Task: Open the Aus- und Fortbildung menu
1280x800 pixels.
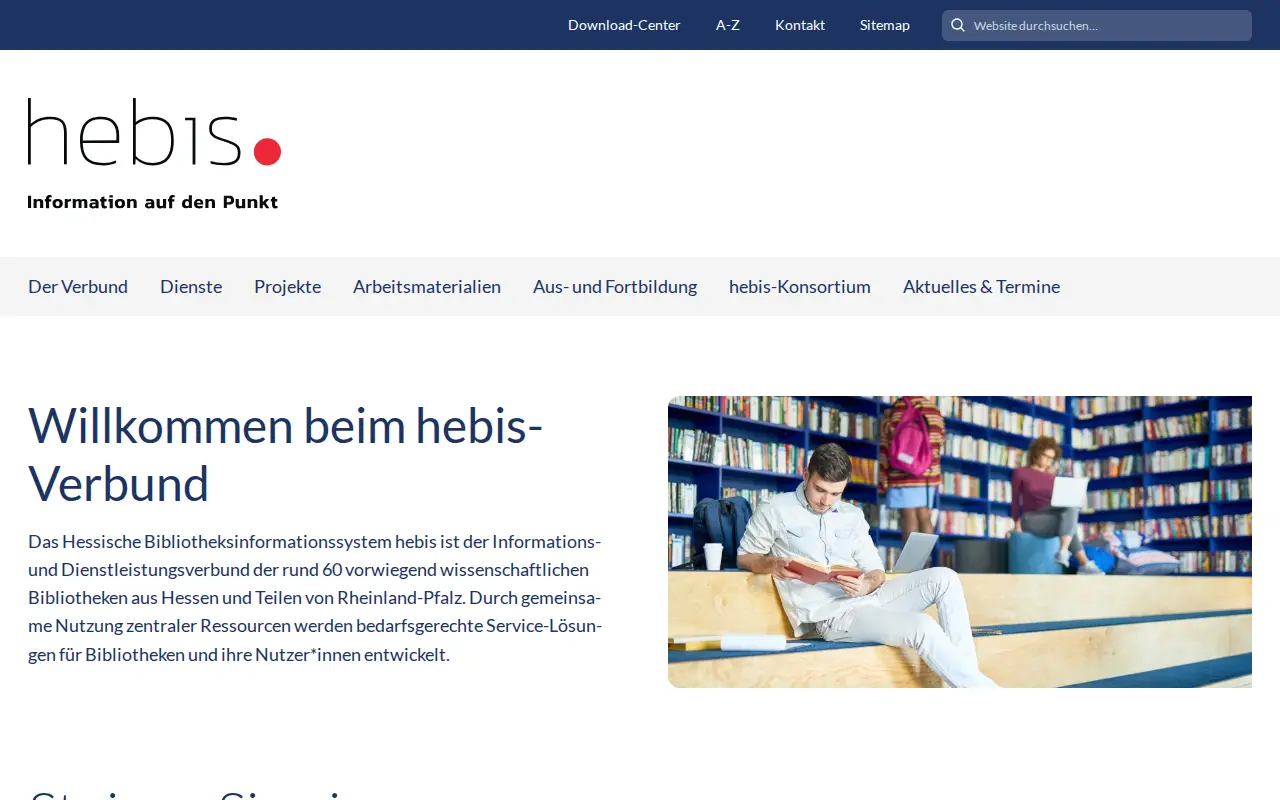Action: click(615, 287)
